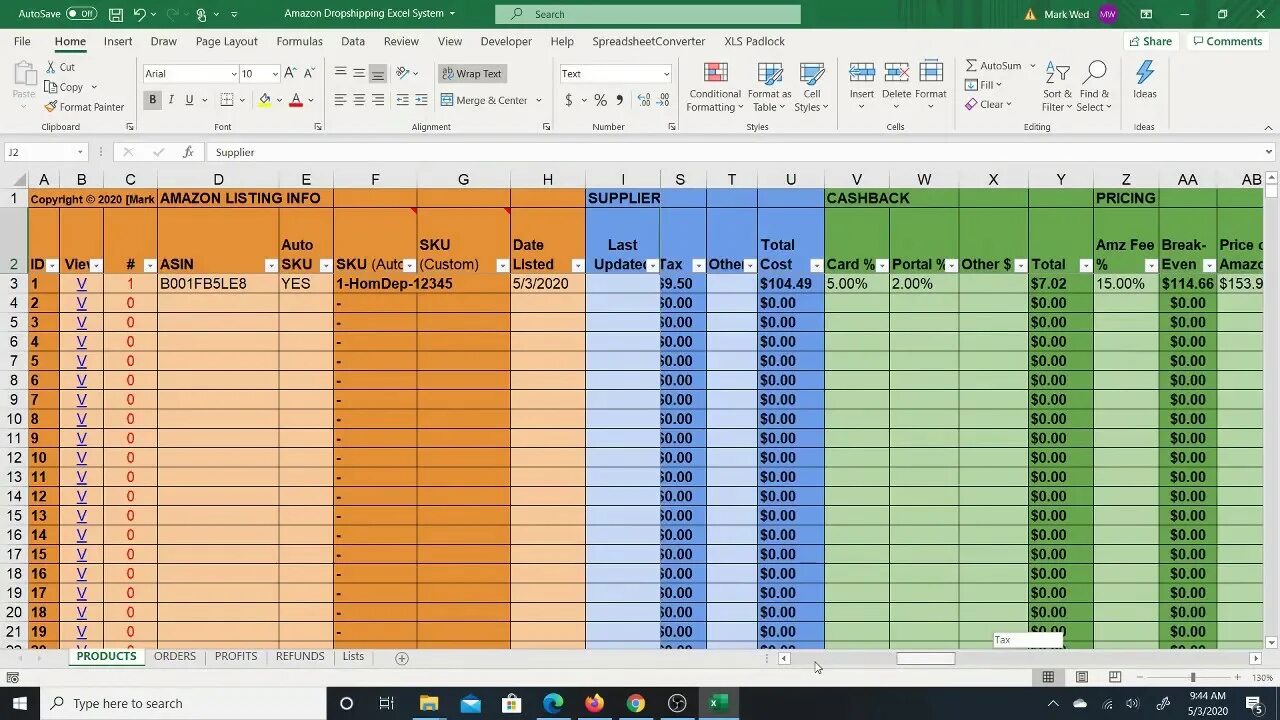Open the Data ribbon tab
This screenshot has width=1280, height=720.
pyautogui.click(x=353, y=42)
